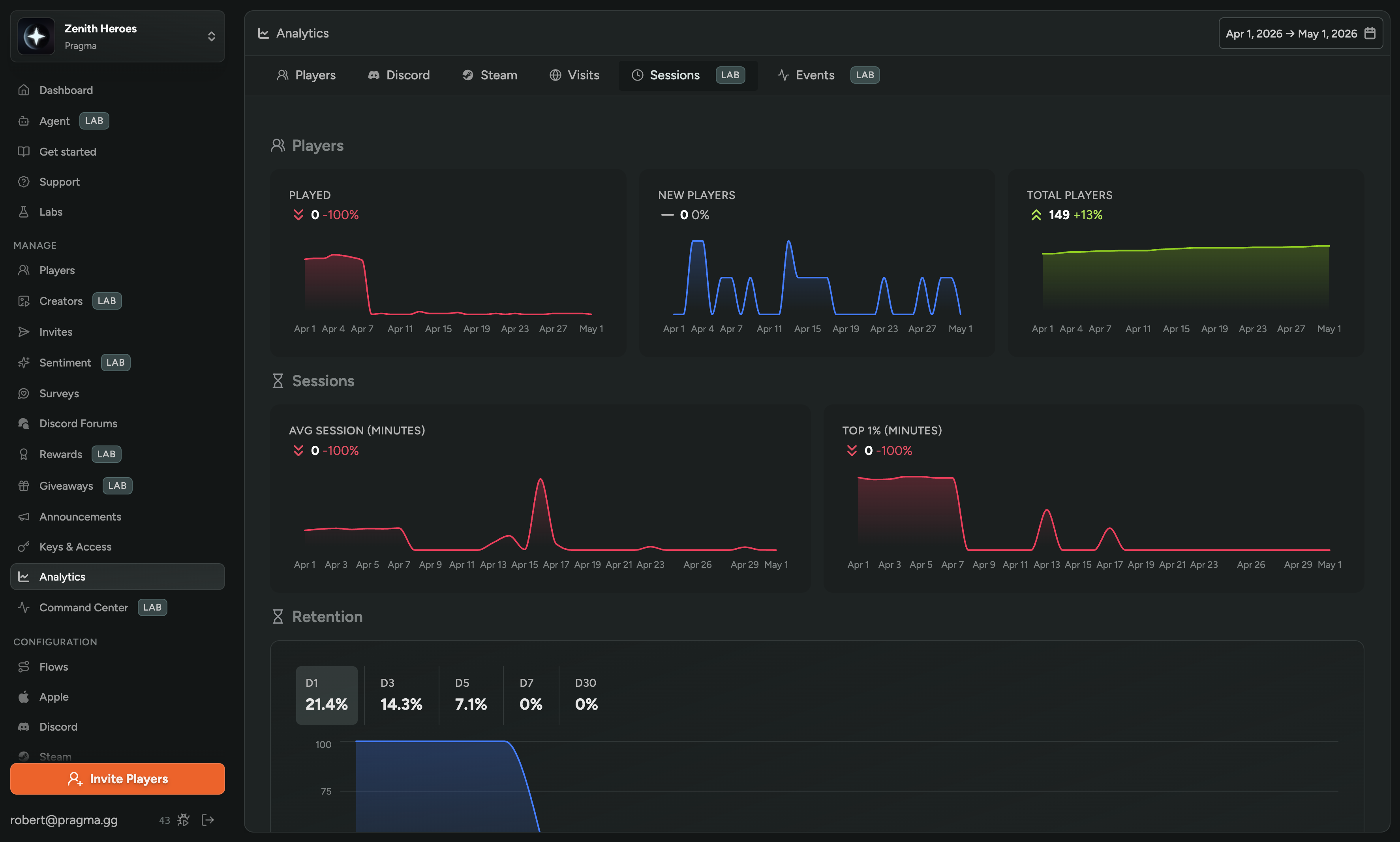
Task: Switch to the Players analytics tab
Action: click(x=306, y=75)
